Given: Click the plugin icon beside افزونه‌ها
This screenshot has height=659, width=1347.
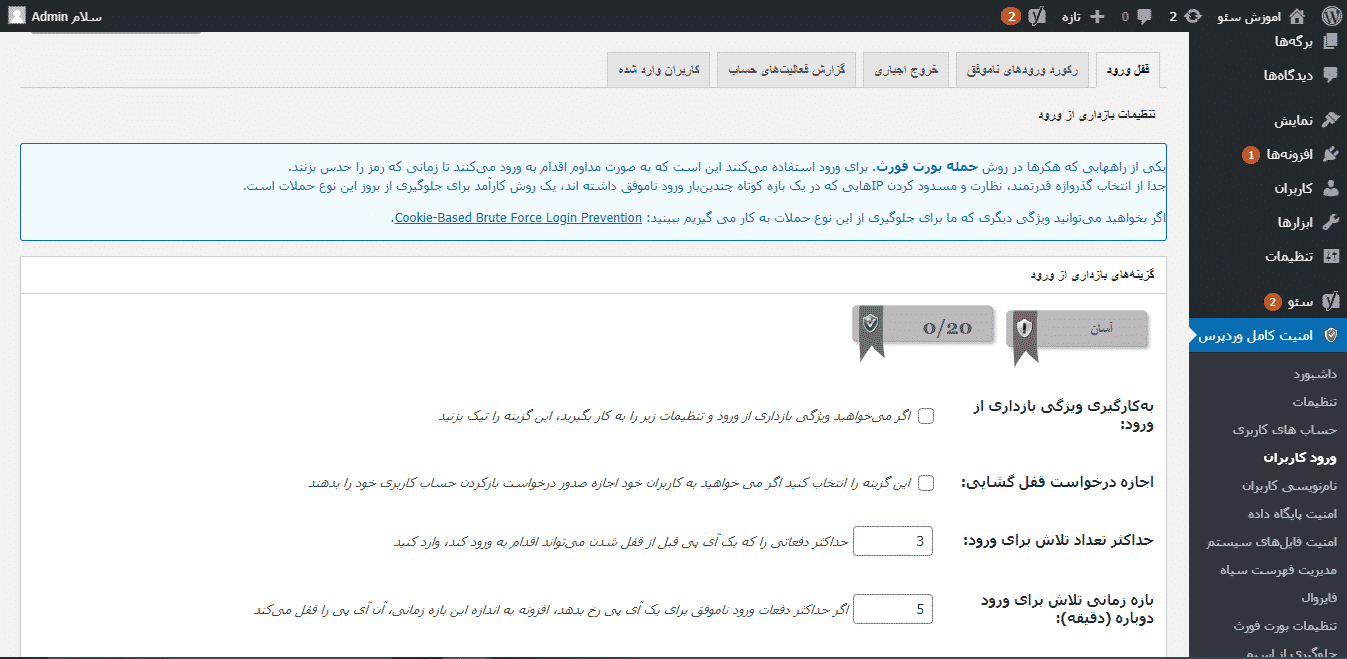Looking at the screenshot, I should [x=1330, y=154].
